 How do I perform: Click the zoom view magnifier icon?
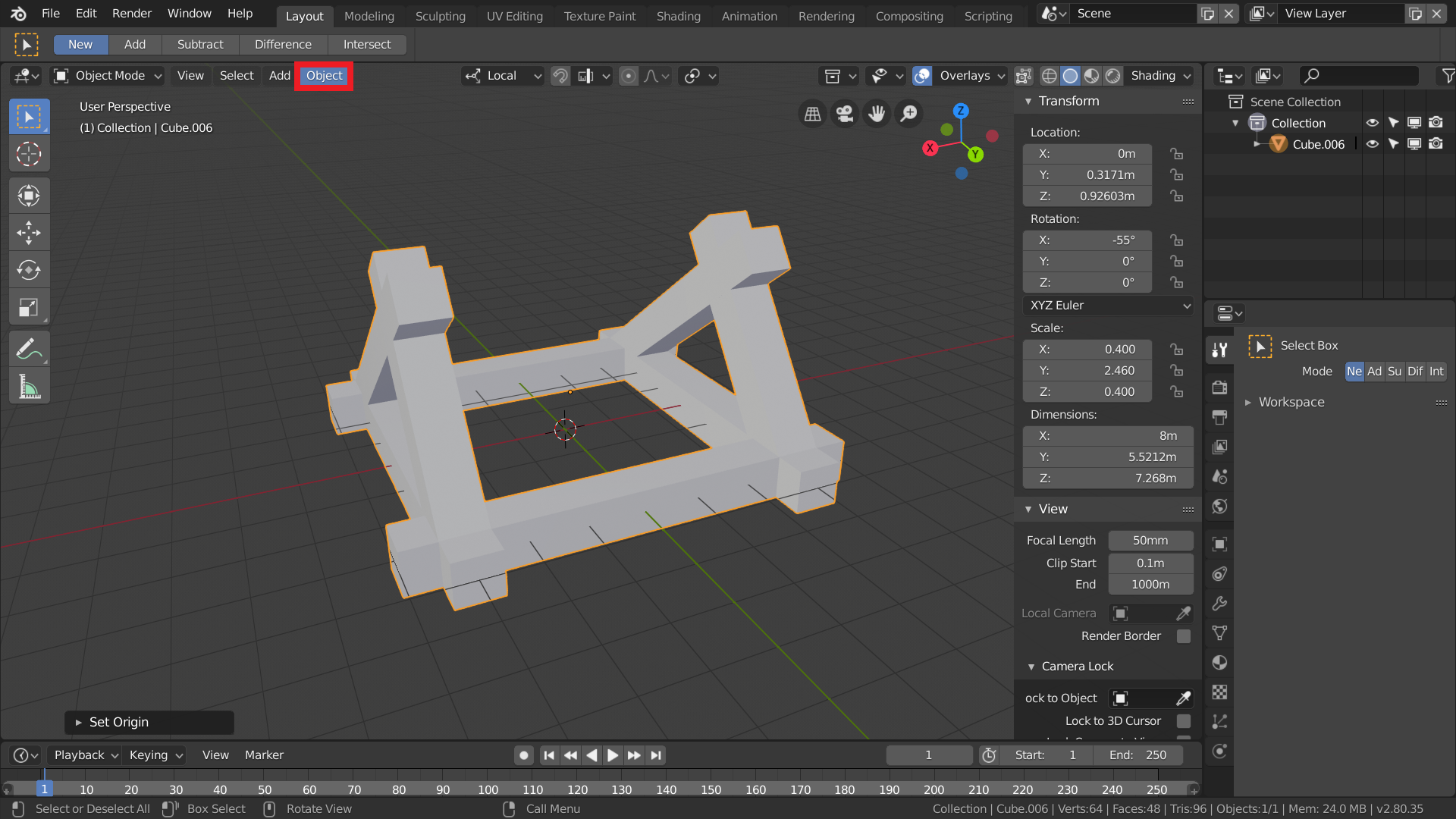click(x=908, y=114)
